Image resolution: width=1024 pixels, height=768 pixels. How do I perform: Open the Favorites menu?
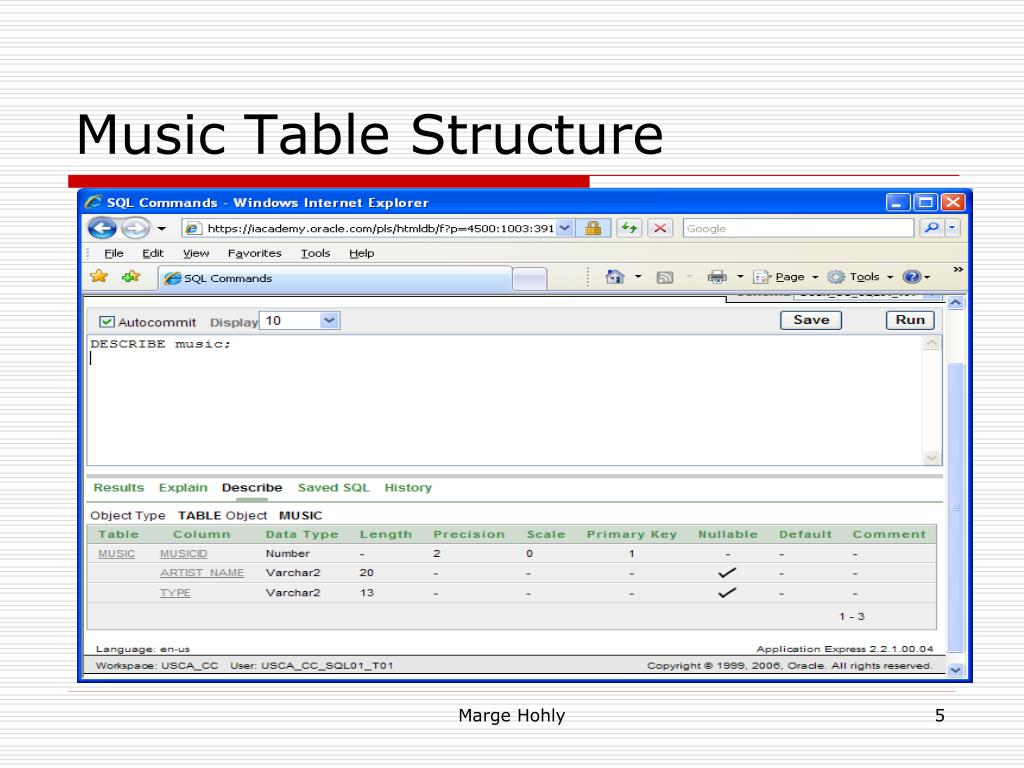click(x=255, y=253)
